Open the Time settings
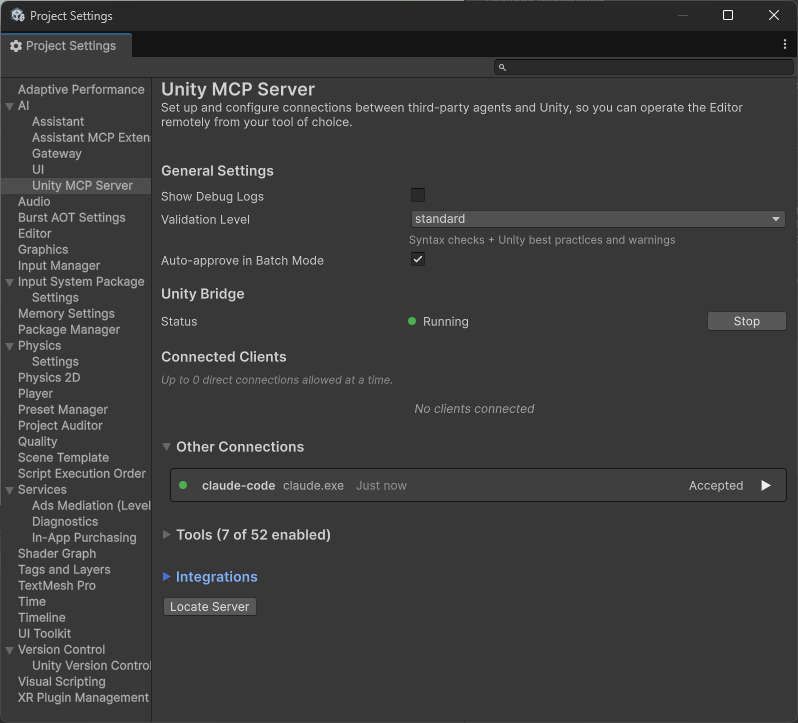 click(32, 602)
